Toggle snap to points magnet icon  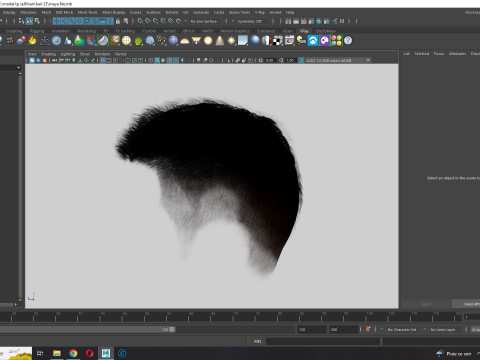click(x=156, y=21)
